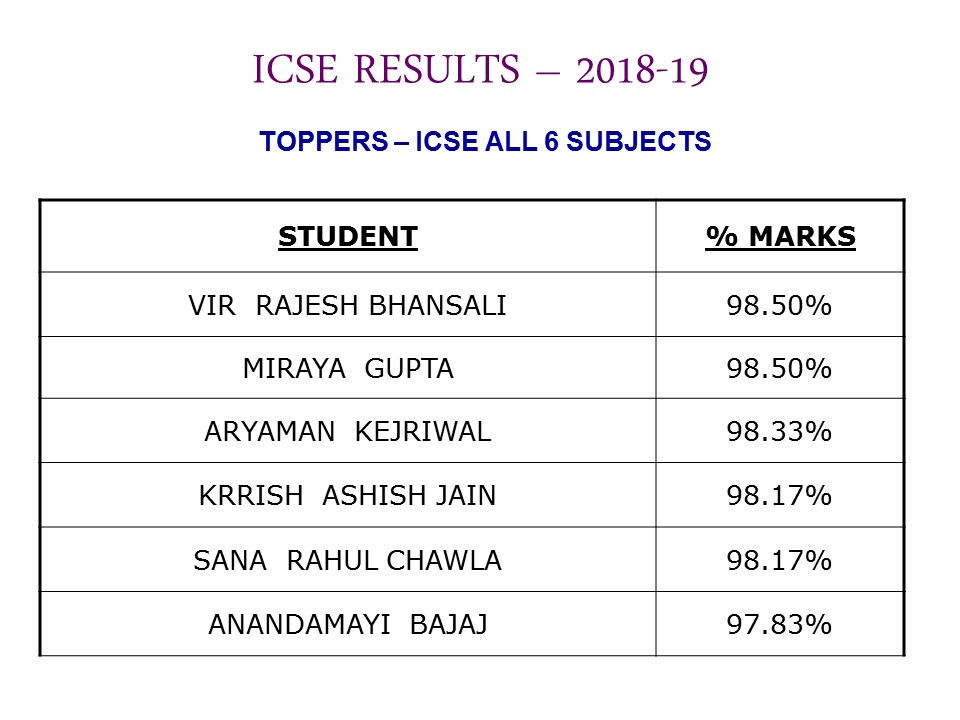This screenshot has height=720, width=960.
Task: Select the name SANA RAHUL CHAWLA
Action: tap(347, 560)
